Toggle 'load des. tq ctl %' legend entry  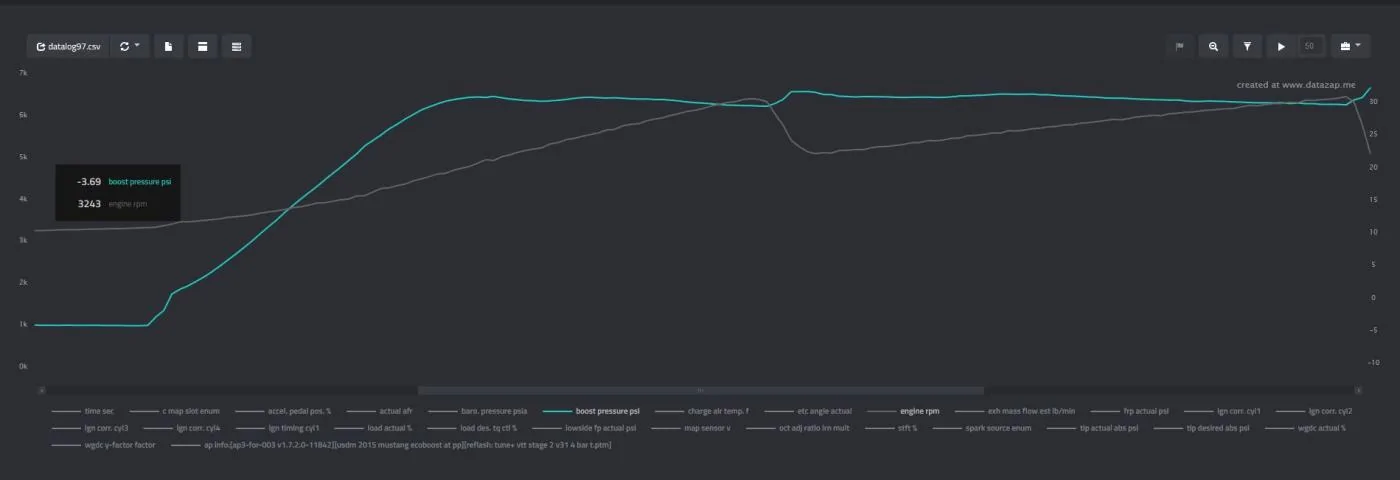pyautogui.click(x=471, y=427)
